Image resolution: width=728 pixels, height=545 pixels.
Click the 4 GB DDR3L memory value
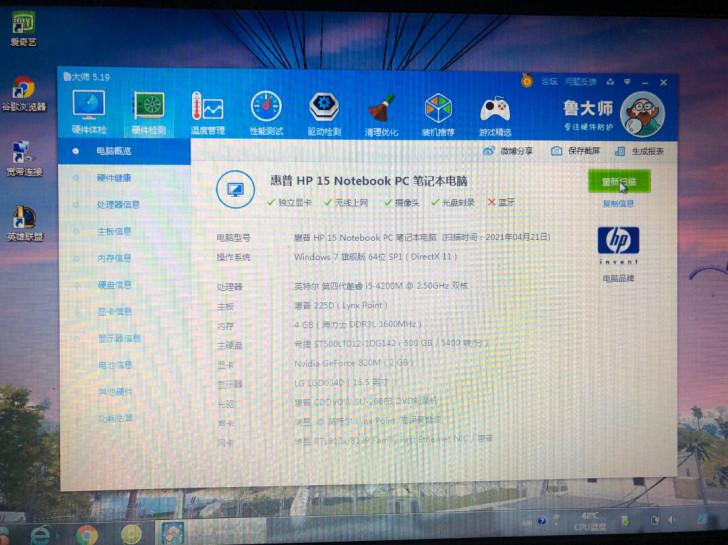click(357, 324)
